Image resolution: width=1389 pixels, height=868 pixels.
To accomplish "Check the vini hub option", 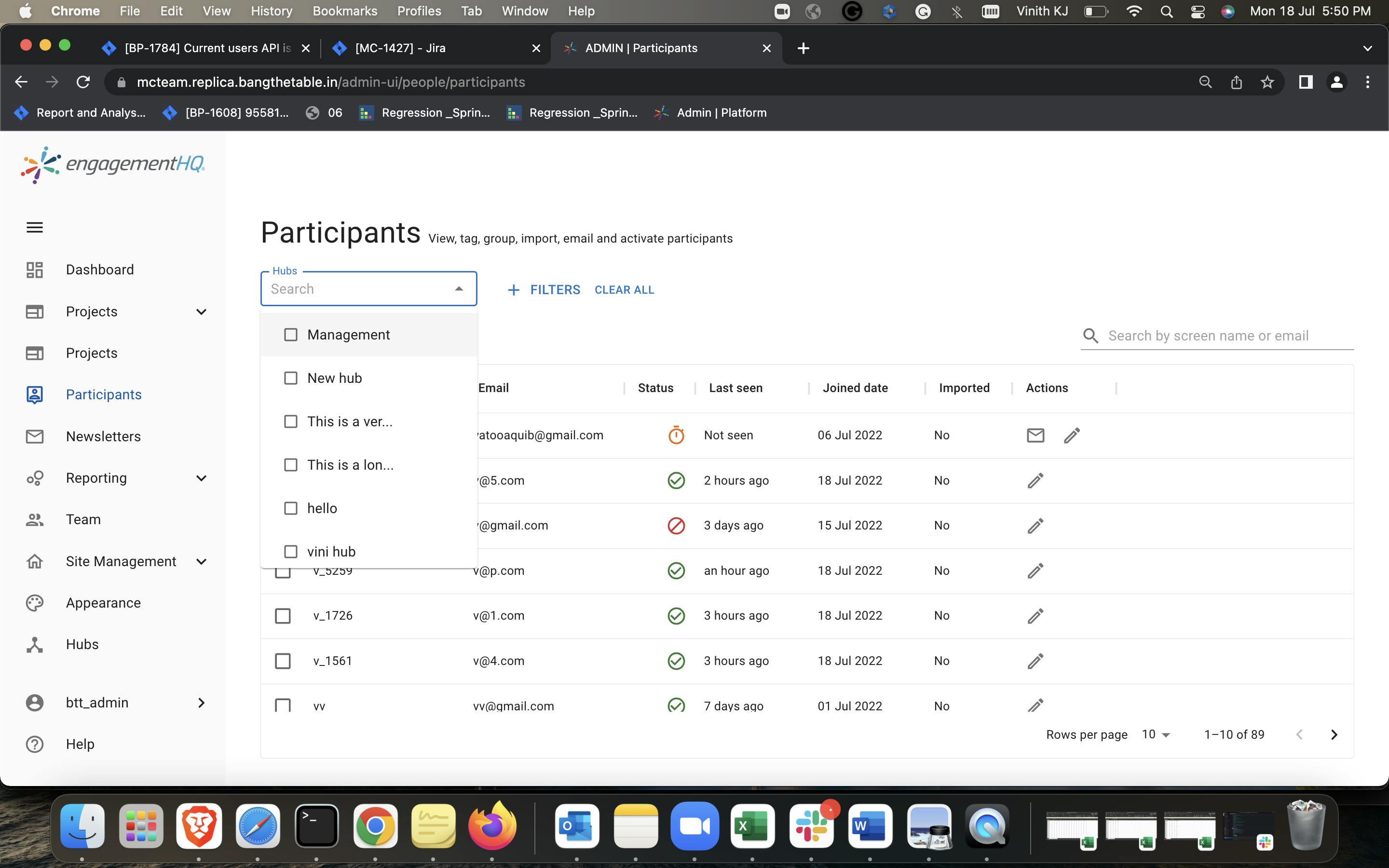I will pyautogui.click(x=290, y=552).
